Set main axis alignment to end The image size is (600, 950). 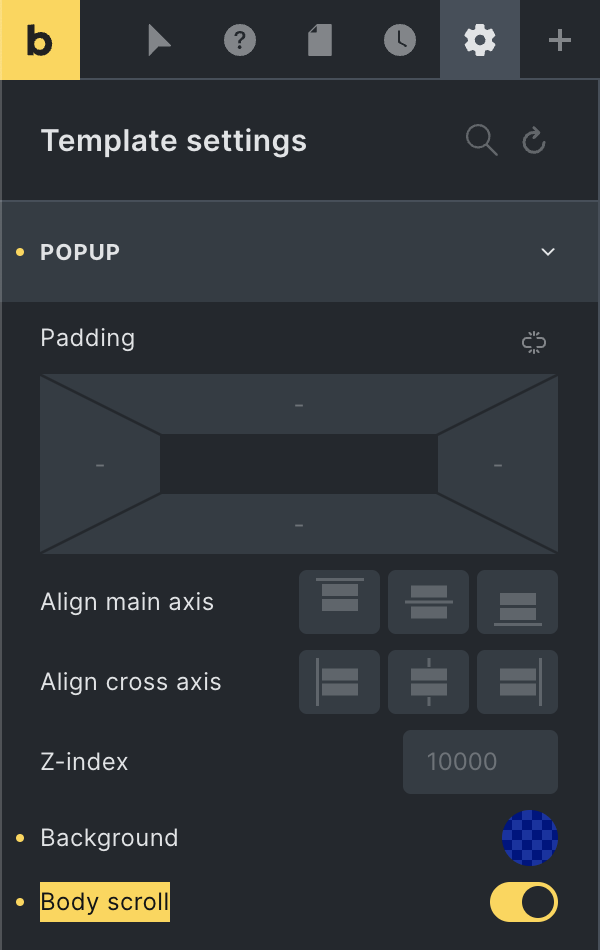[518, 602]
